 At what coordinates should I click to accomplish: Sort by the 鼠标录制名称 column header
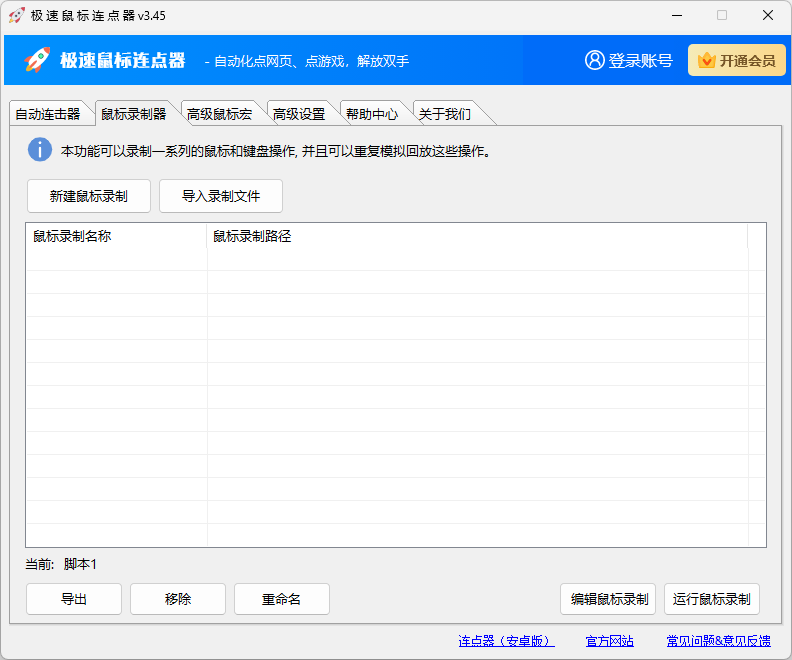click(x=115, y=236)
